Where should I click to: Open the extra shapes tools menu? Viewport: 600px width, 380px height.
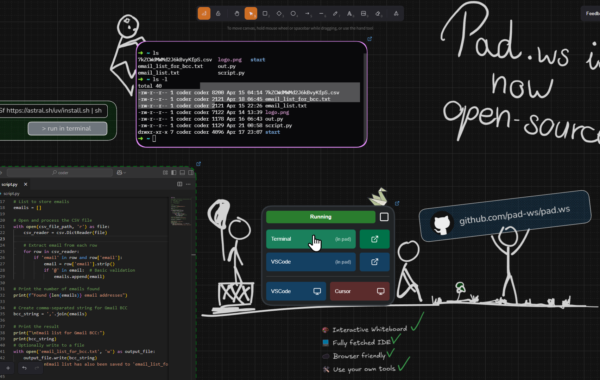(x=396, y=14)
